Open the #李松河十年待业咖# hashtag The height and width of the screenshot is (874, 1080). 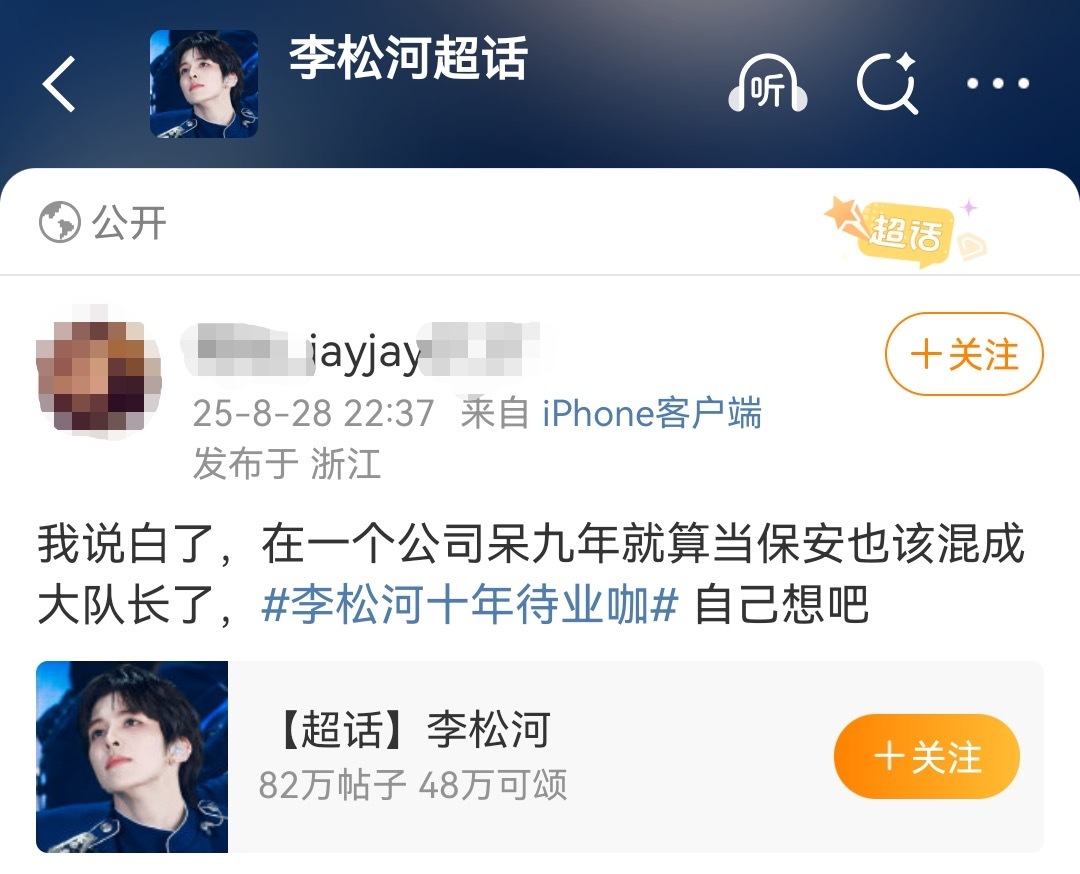pyautogui.click(x=470, y=605)
